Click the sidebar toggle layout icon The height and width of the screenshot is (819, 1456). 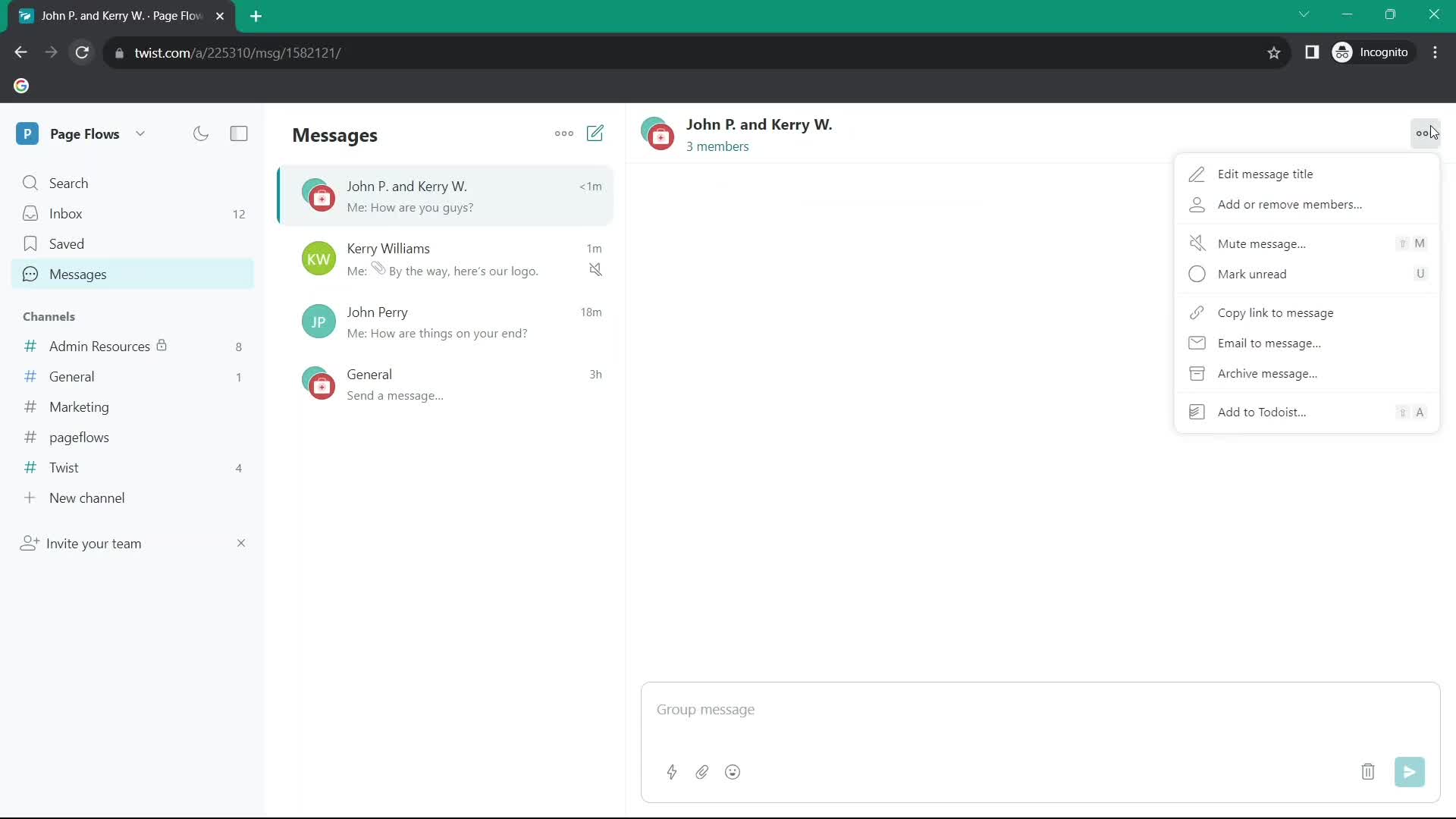pyautogui.click(x=239, y=134)
